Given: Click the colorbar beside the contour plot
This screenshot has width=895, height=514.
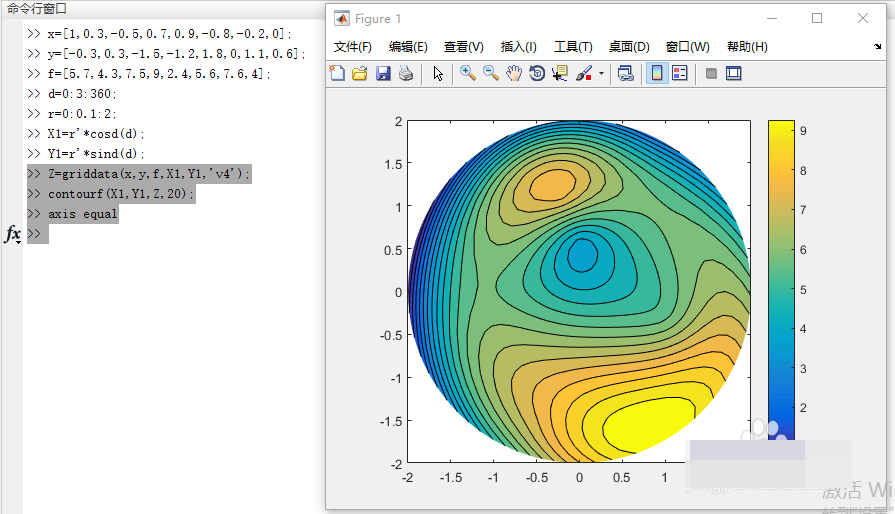Looking at the screenshot, I should 781,280.
